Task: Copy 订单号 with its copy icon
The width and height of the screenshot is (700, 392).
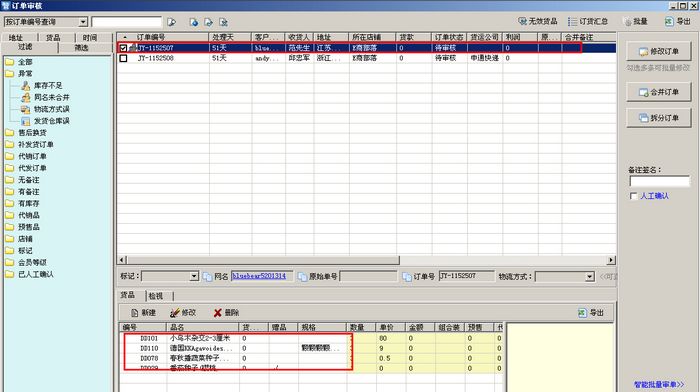Action: (x=407, y=277)
